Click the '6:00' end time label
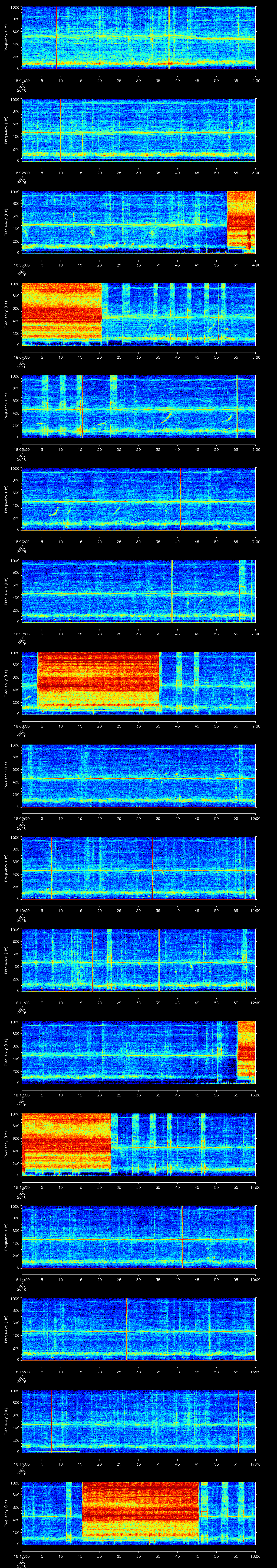 click(x=256, y=449)
